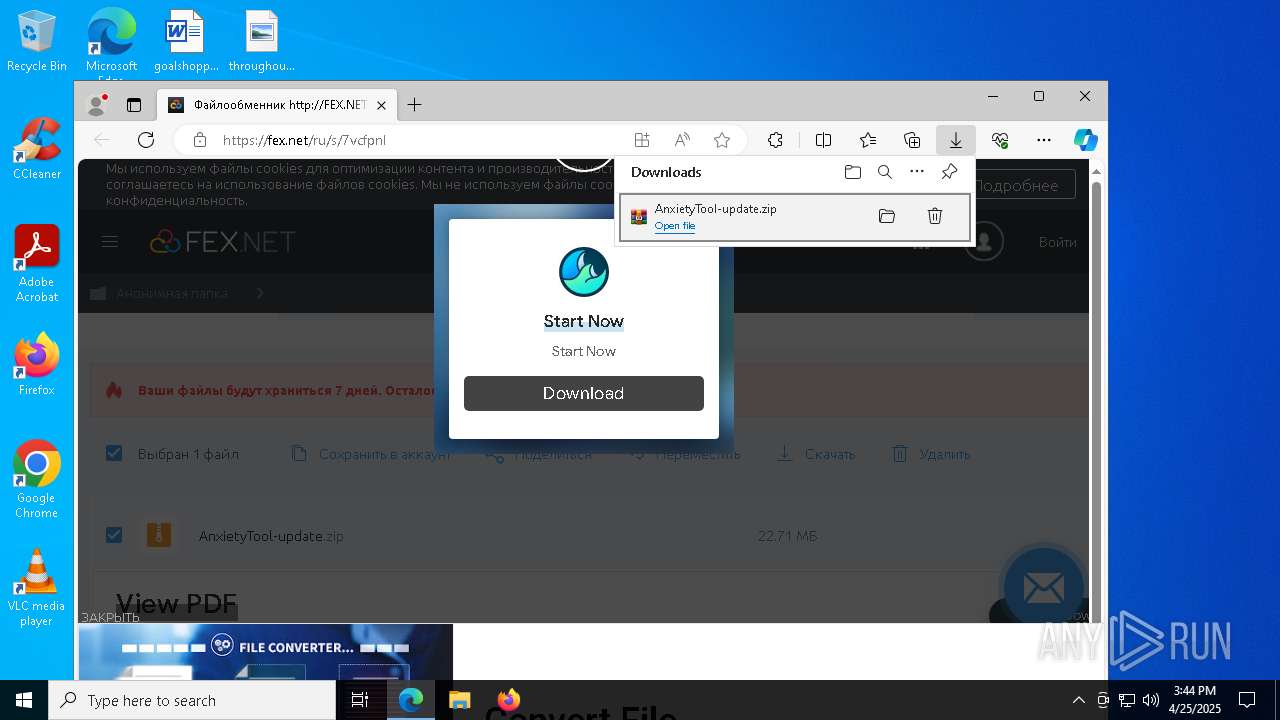Click the Скачать download action

(x=816, y=454)
